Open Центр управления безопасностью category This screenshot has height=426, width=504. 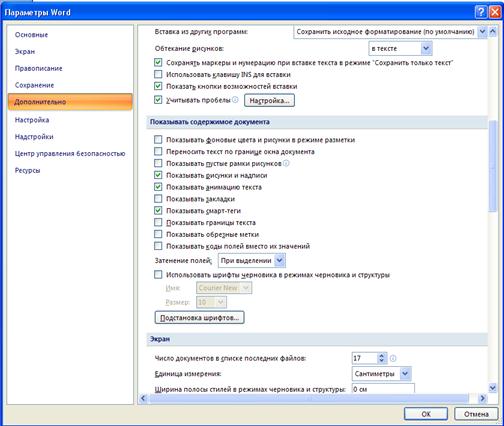click(x=70, y=154)
